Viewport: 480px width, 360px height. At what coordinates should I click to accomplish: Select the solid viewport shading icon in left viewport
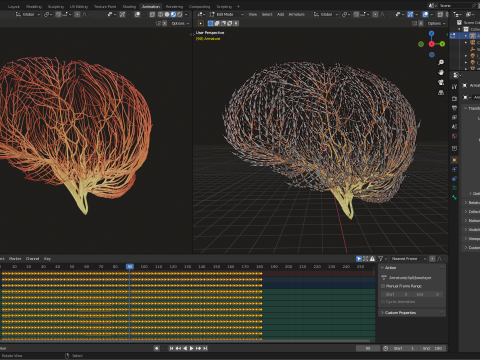[167, 14]
